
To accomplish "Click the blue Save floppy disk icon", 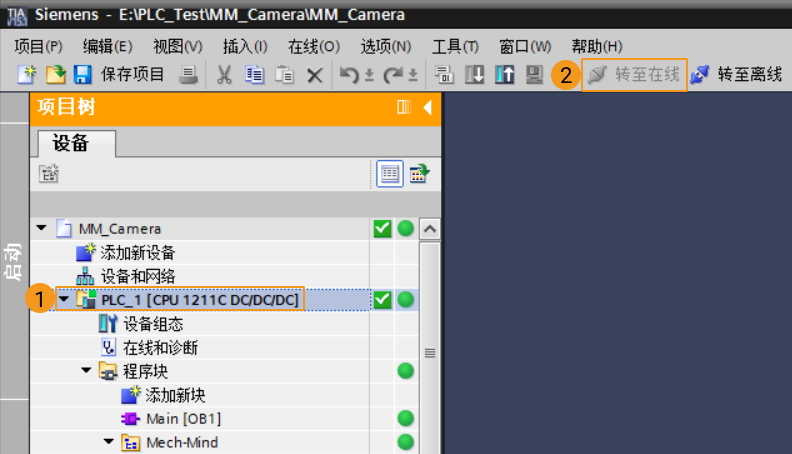I will [x=82, y=75].
